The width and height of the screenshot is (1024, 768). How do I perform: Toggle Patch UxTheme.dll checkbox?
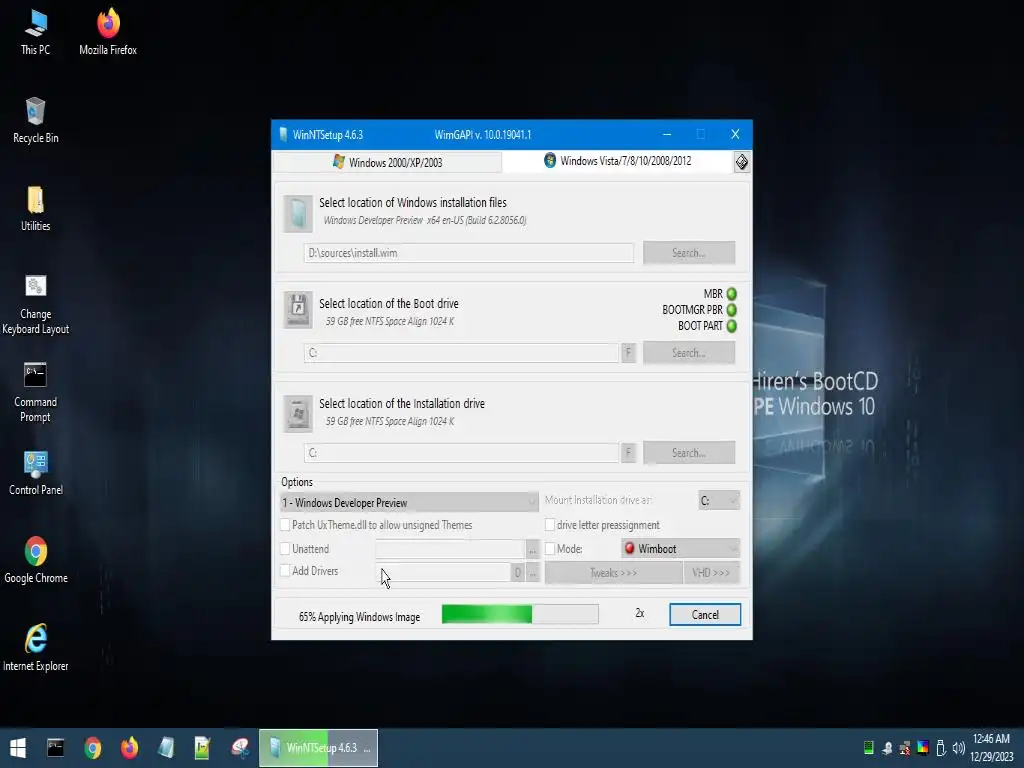tap(285, 524)
